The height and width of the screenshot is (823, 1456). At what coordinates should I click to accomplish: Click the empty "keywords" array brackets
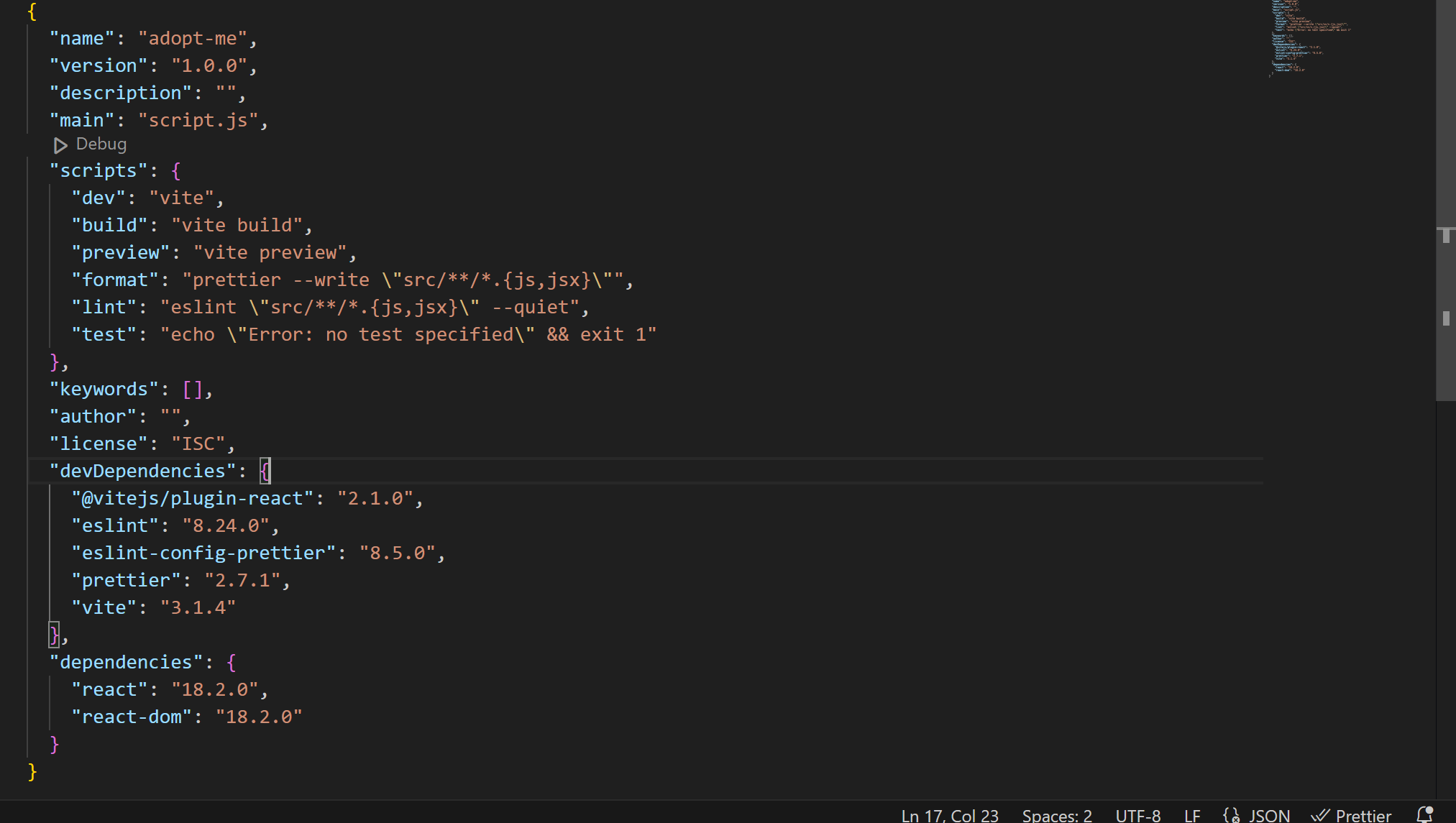point(193,389)
